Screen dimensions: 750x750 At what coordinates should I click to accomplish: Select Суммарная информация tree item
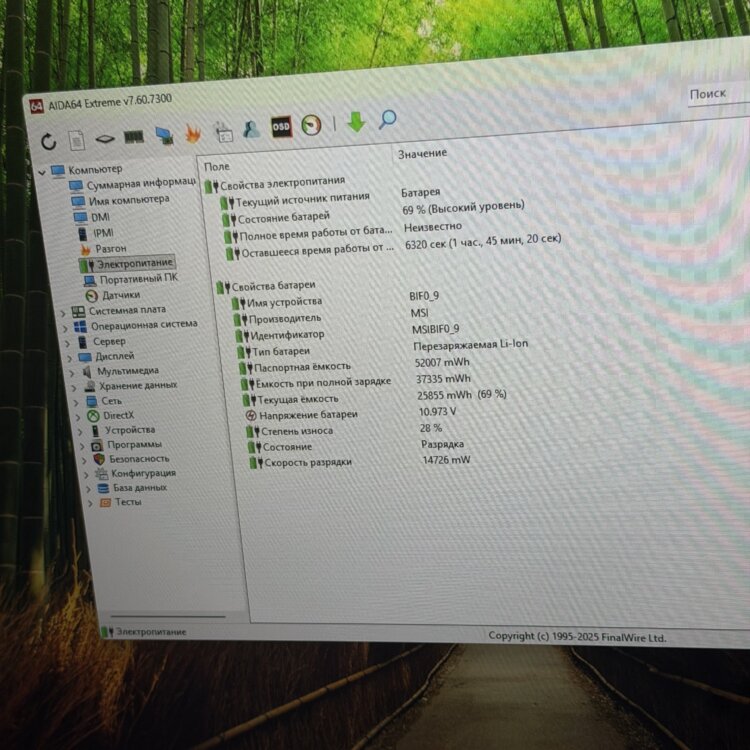click(140, 184)
